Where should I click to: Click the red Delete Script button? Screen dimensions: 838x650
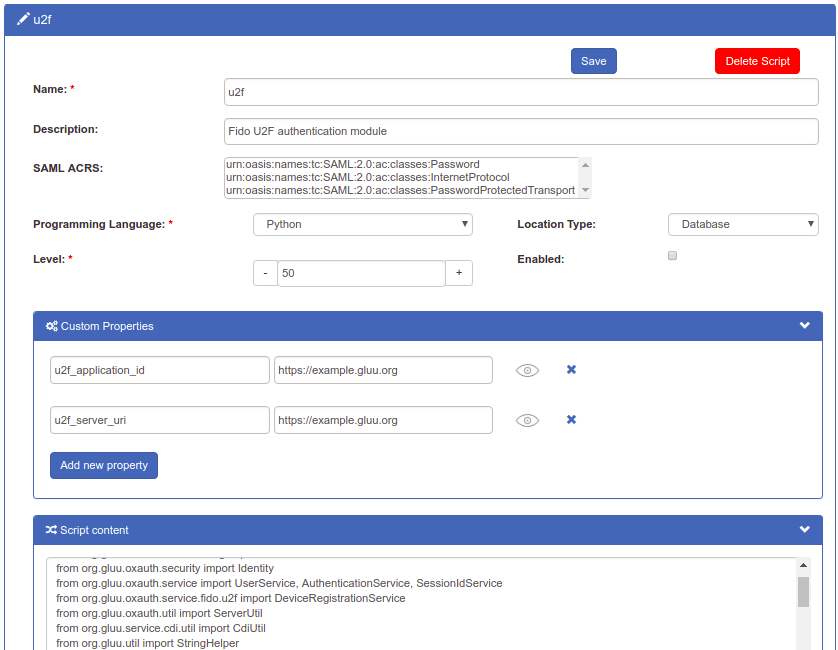pyautogui.click(x=757, y=61)
